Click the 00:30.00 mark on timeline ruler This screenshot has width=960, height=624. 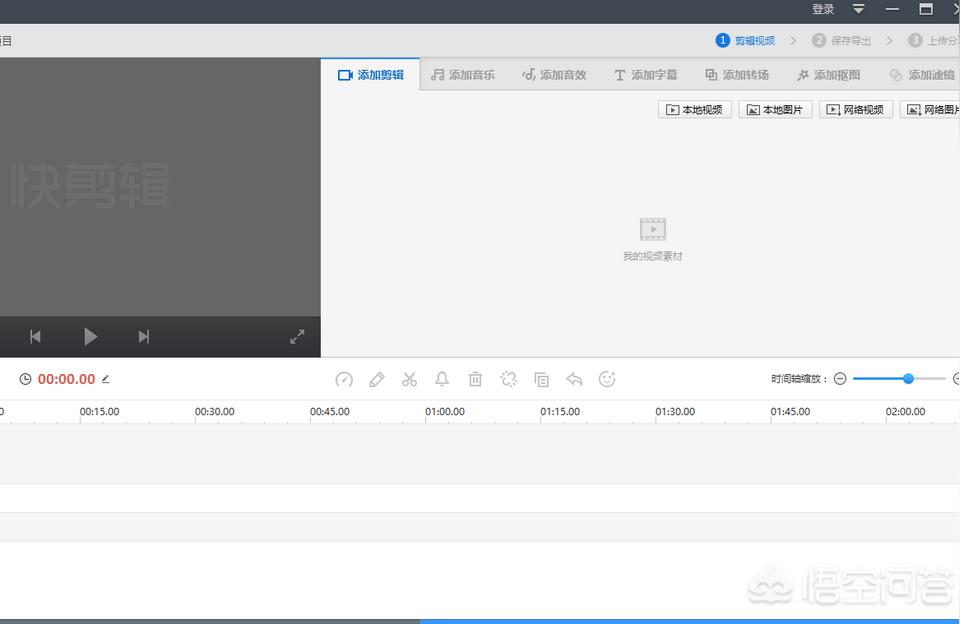click(215, 412)
